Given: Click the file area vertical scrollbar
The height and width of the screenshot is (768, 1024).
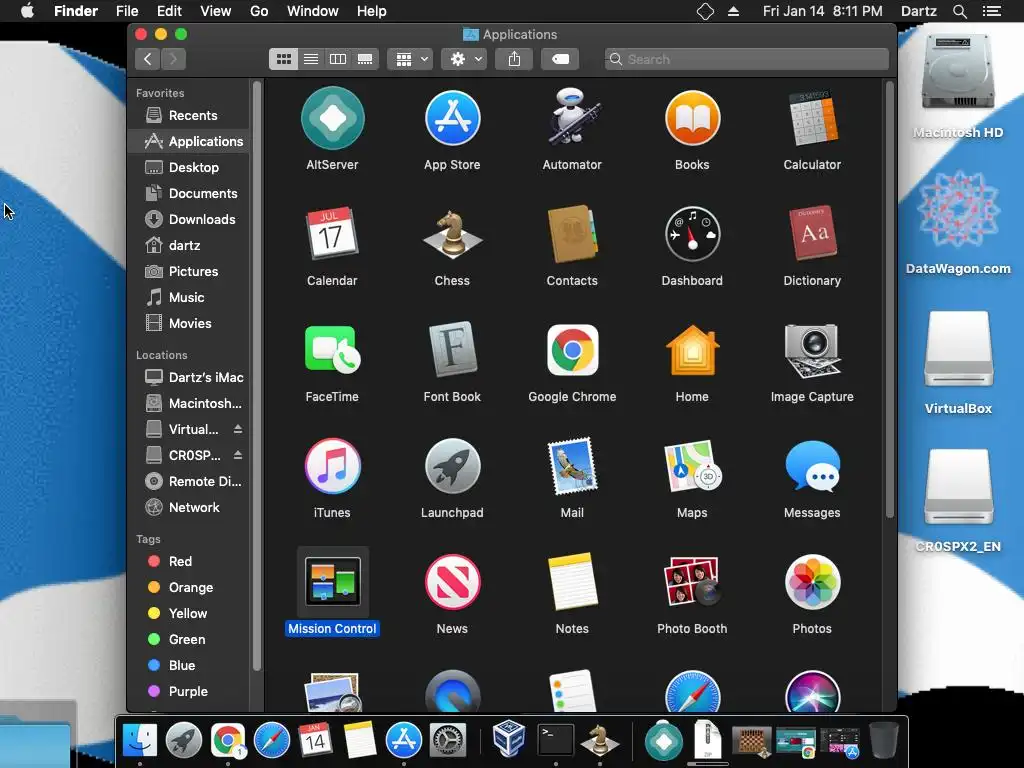Looking at the screenshot, I should [889, 300].
